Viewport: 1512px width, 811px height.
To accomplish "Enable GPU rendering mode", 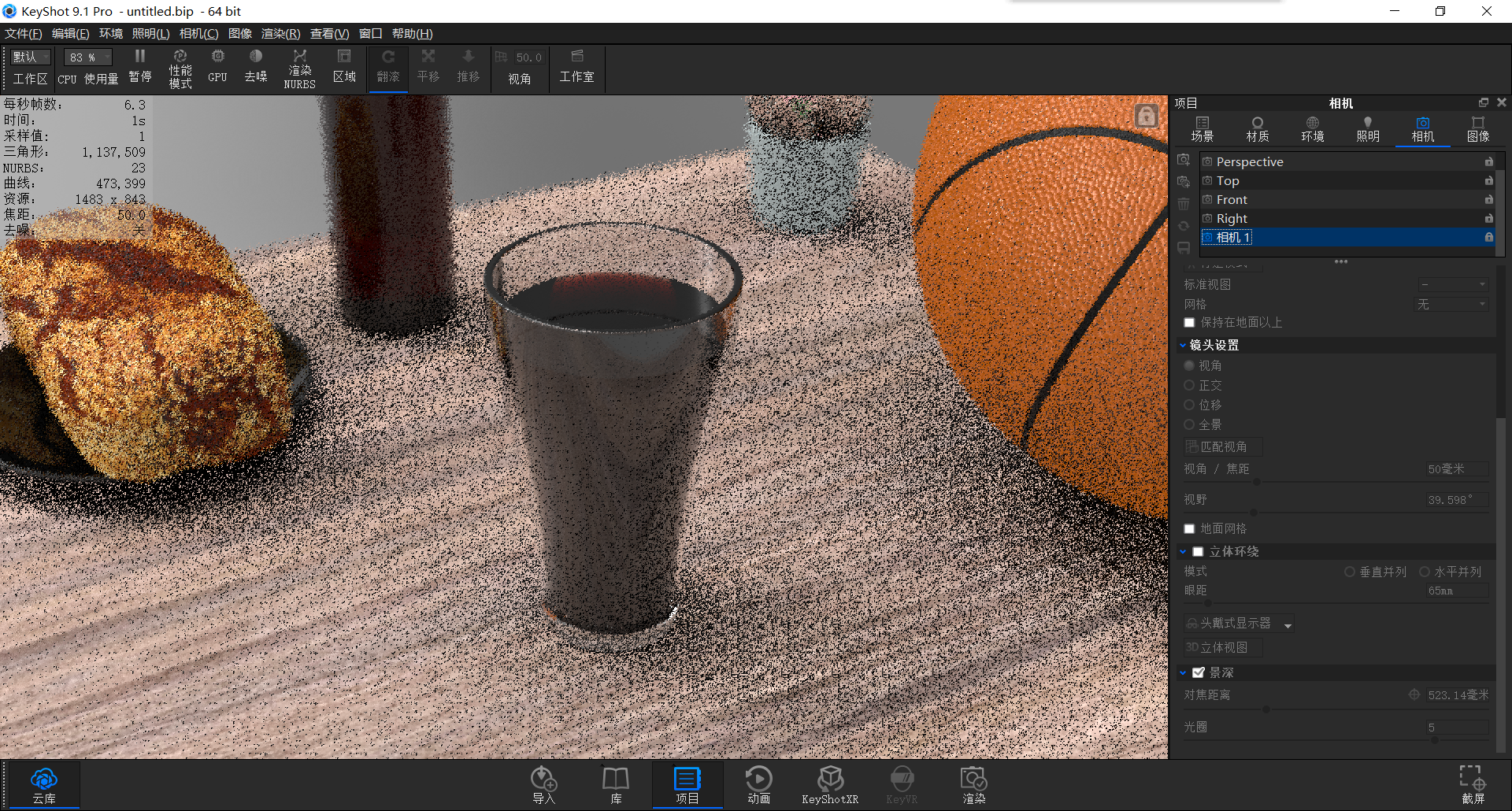I will 217,68.
